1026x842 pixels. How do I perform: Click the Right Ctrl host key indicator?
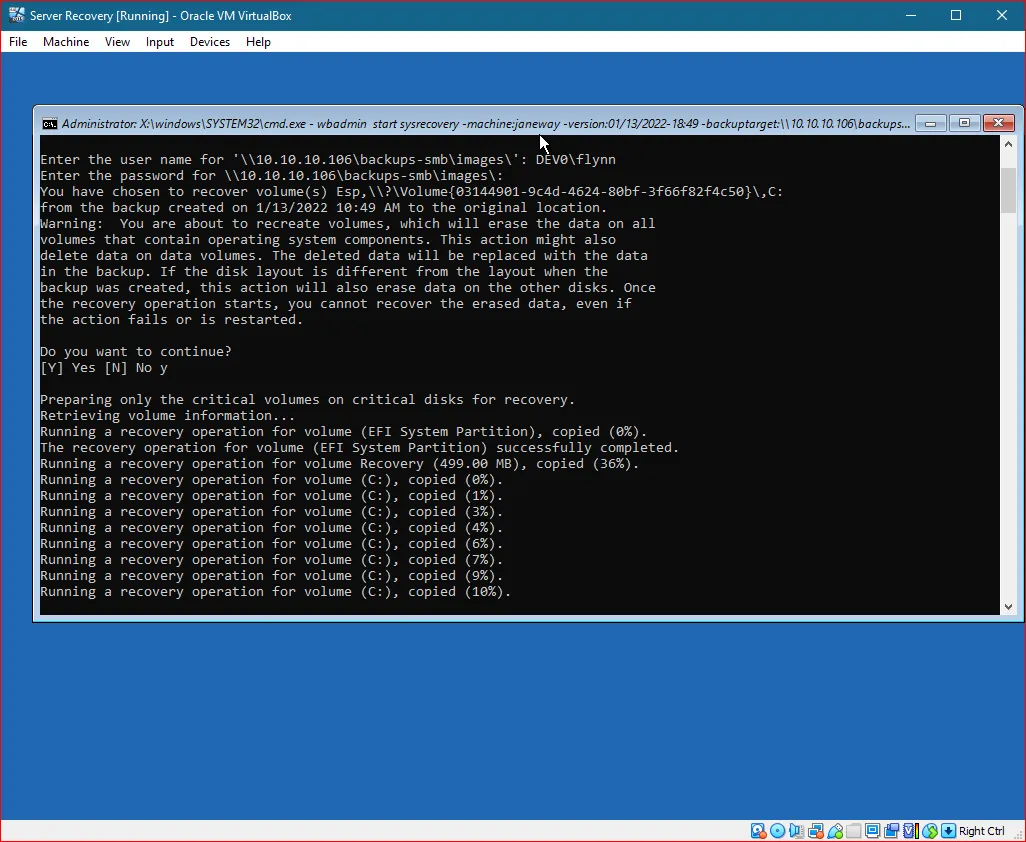tap(981, 830)
